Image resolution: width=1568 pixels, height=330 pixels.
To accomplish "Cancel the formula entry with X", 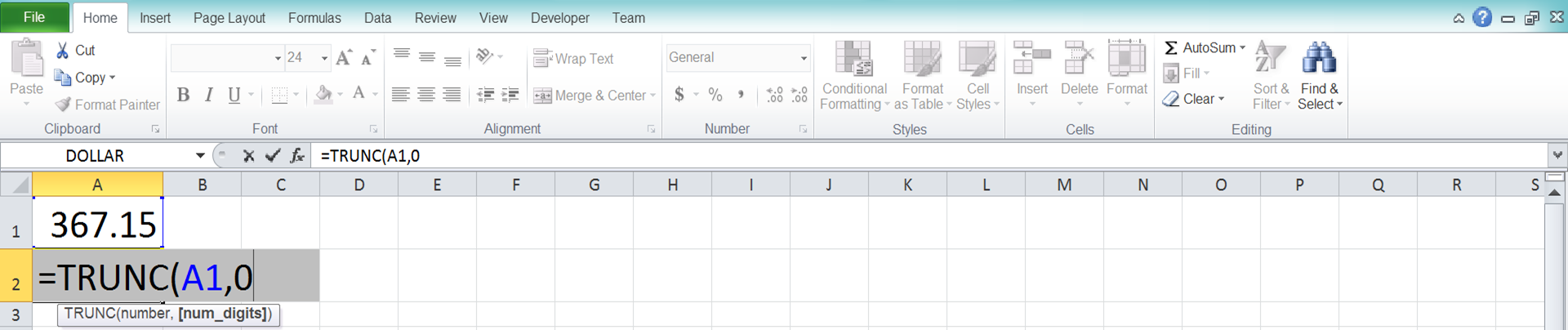I will click(248, 155).
